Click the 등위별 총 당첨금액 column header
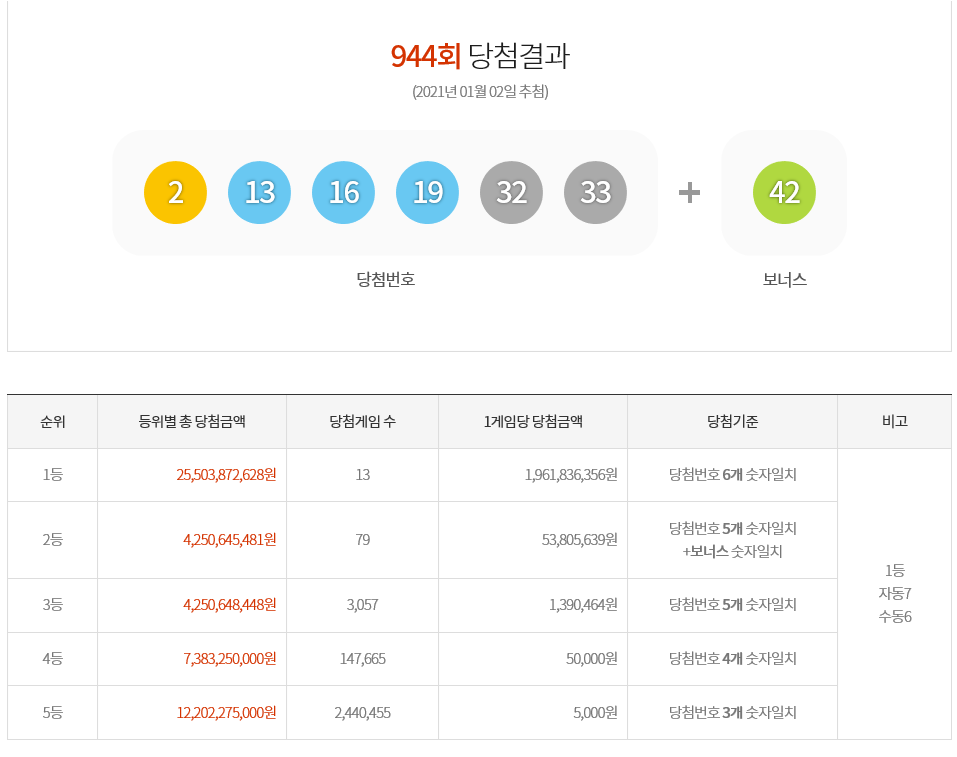The height and width of the screenshot is (757, 957). pos(192,422)
